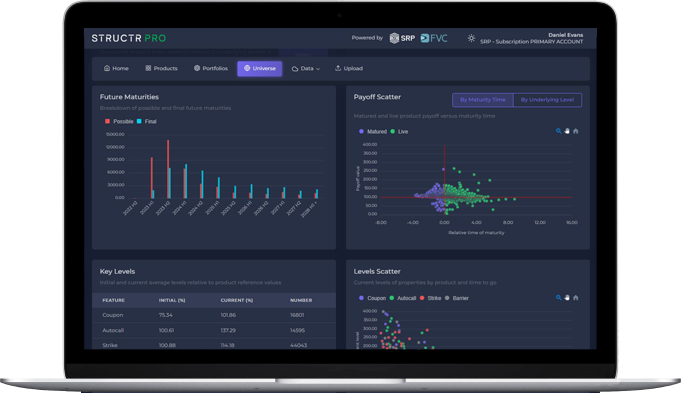Image resolution: width=681 pixels, height=393 pixels.
Task: Click the Home icon in navigation
Action: coord(107,68)
